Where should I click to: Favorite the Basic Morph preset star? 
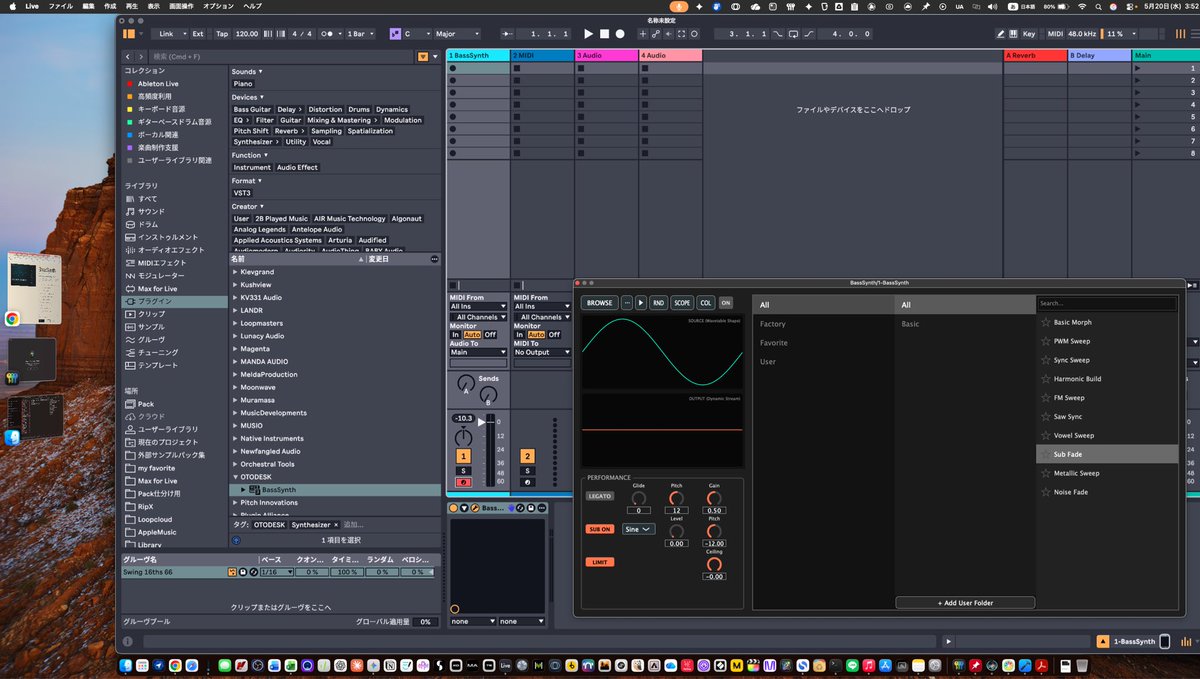pos(1046,322)
